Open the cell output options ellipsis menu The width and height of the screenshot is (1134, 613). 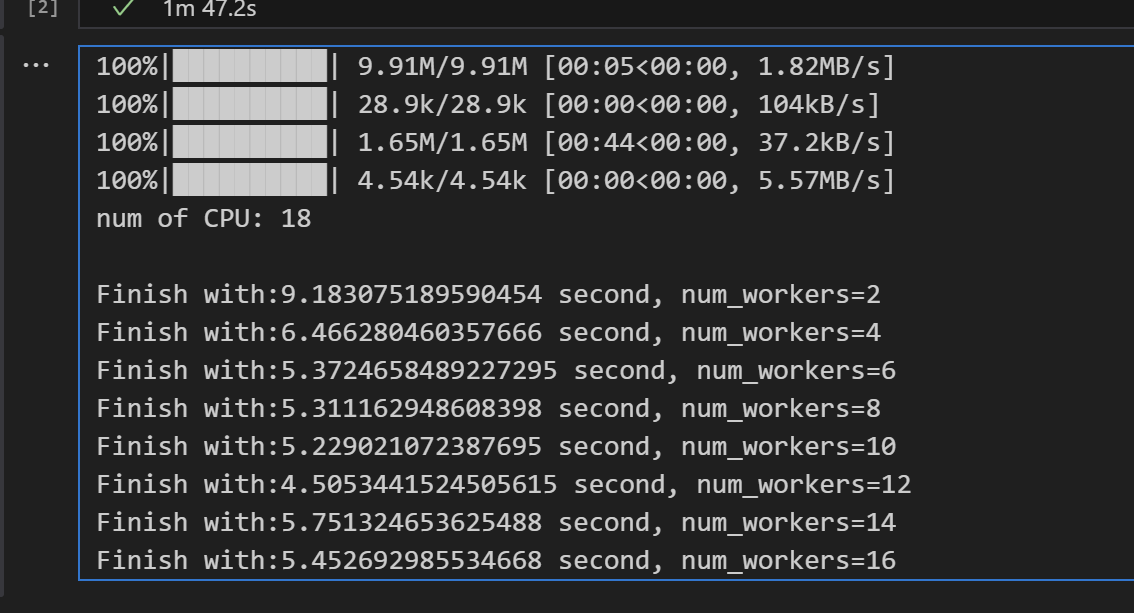(x=36, y=66)
